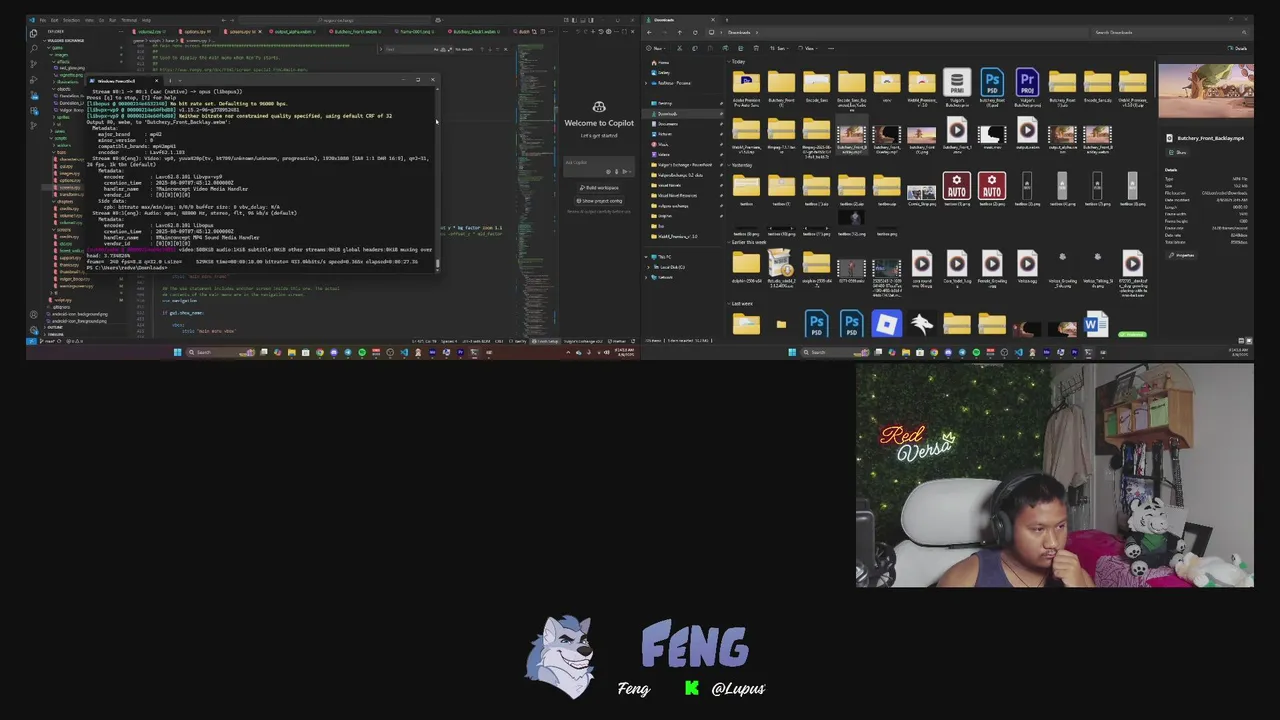Click the Refresh icon in File Explorer

(695, 32)
